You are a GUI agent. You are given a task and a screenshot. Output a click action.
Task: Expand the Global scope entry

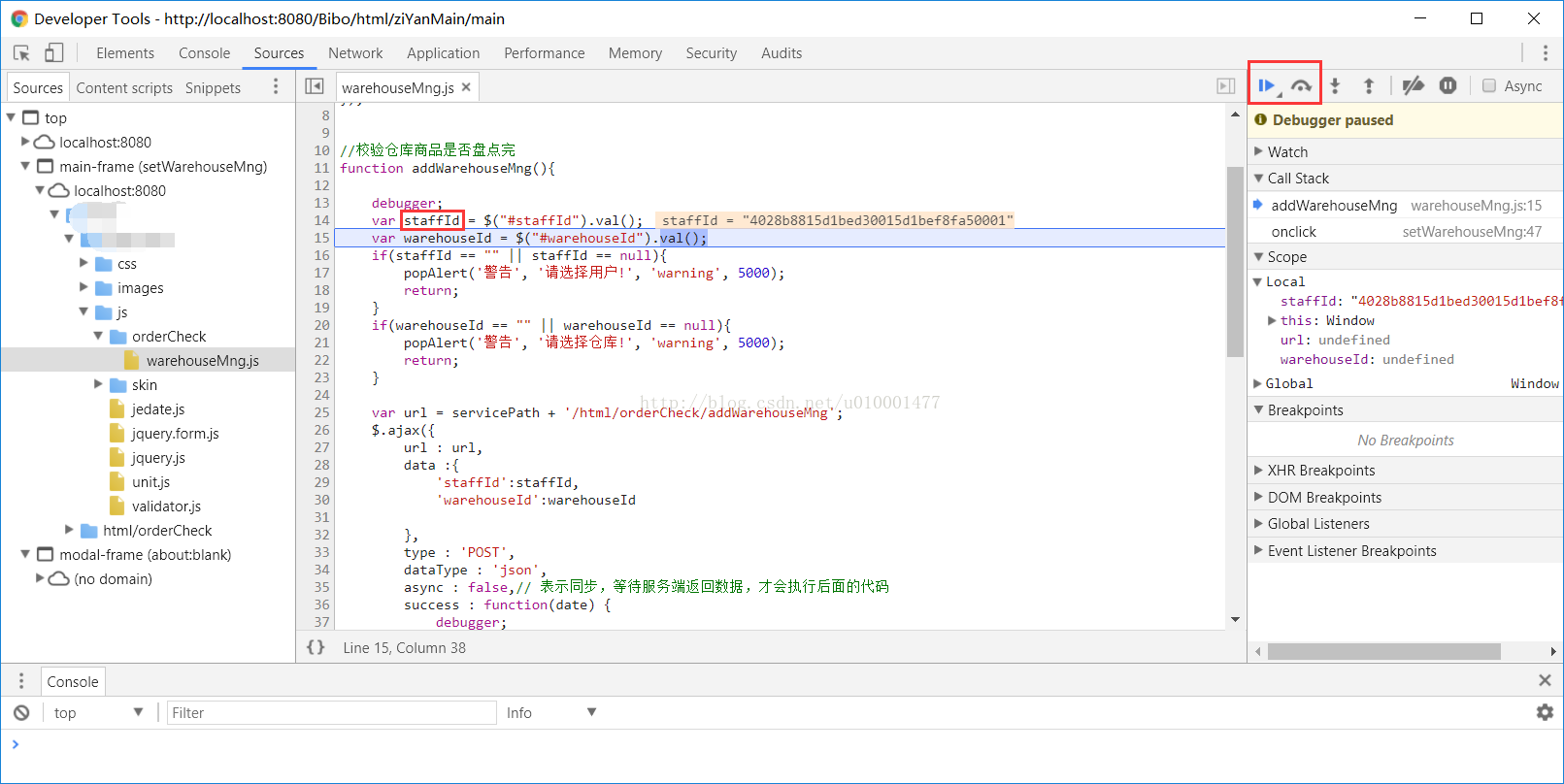(x=1257, y=384)
